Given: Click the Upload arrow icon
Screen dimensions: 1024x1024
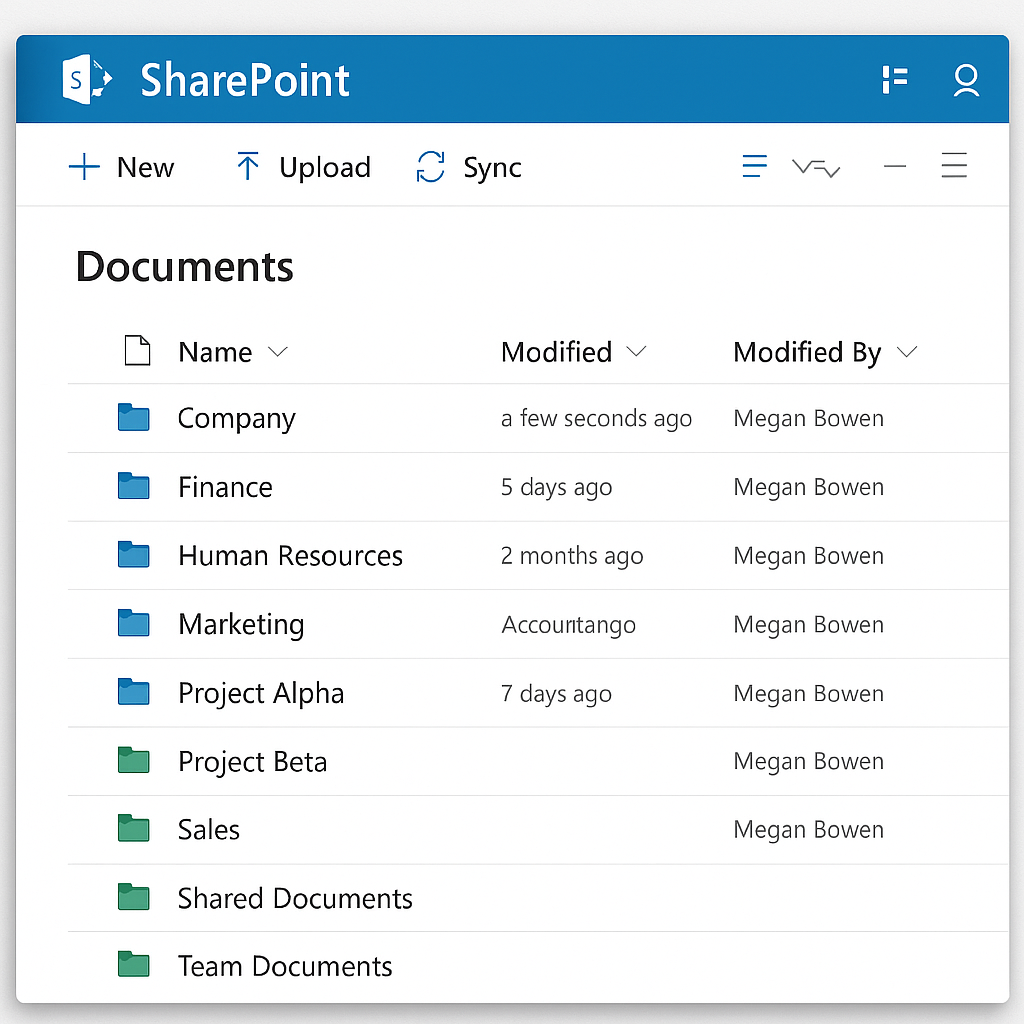Looking at the screenshot, I should [247, 167].
